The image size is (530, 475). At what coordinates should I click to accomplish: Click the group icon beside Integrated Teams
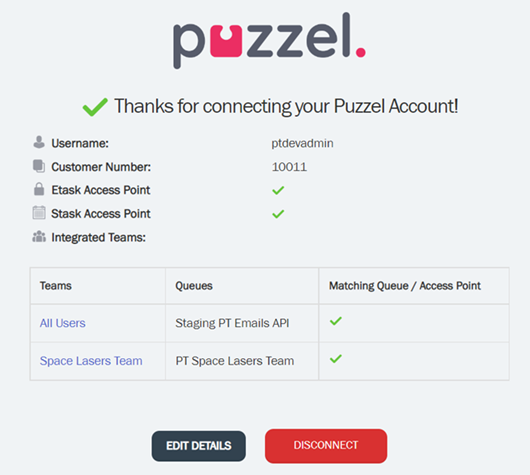click(39, 237)
